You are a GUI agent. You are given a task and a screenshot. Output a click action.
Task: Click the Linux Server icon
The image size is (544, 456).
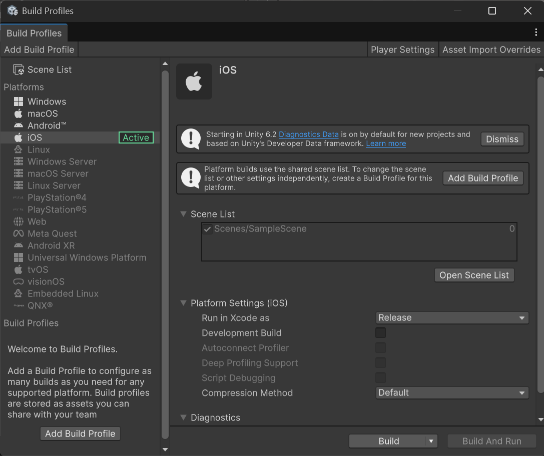pyautogui.click(x=18, y=186)
